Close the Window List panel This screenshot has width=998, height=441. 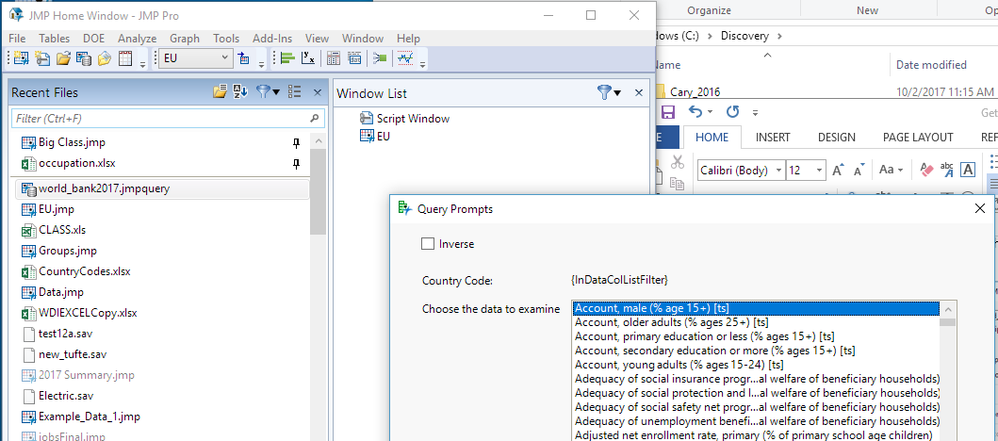tap(639, 93)
